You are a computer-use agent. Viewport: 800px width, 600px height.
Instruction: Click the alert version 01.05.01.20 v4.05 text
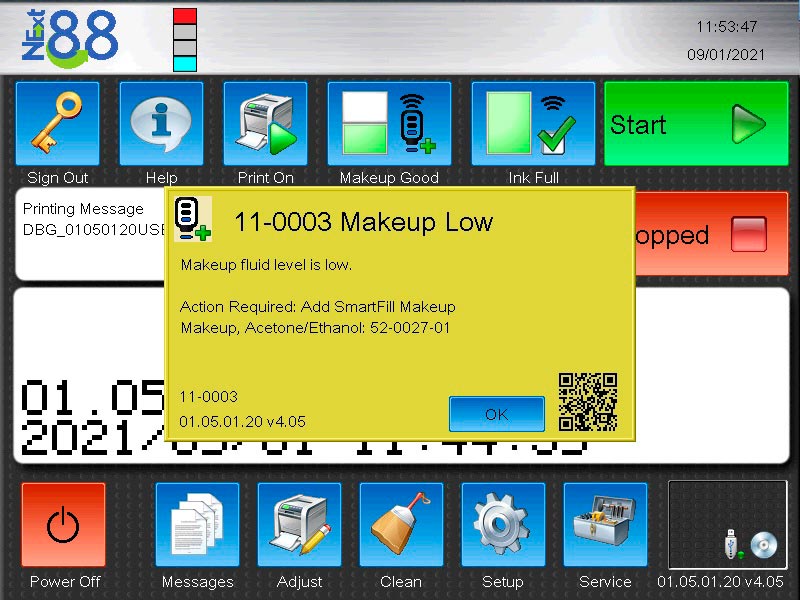[242, 421]
